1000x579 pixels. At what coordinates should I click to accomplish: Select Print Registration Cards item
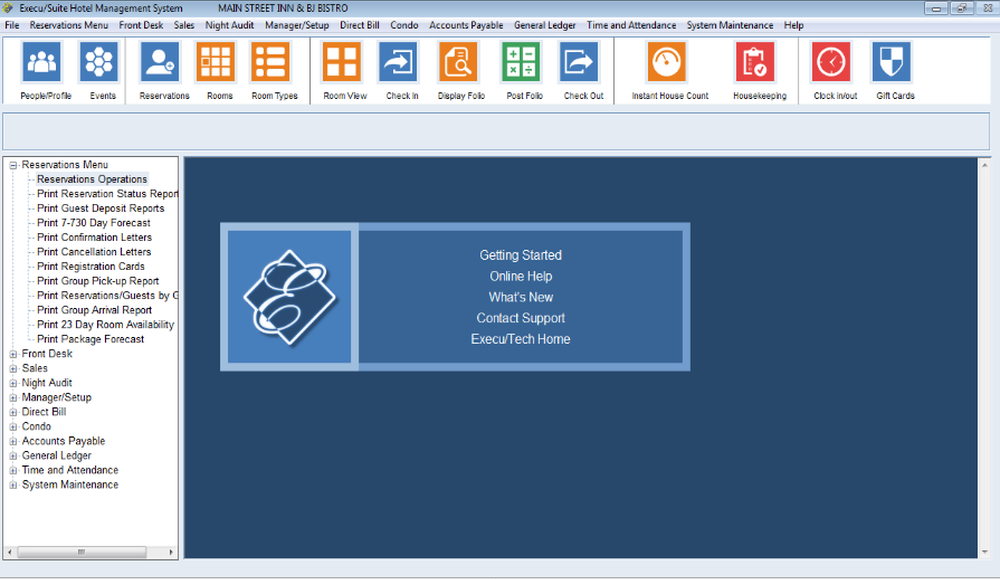coord(91,267)
